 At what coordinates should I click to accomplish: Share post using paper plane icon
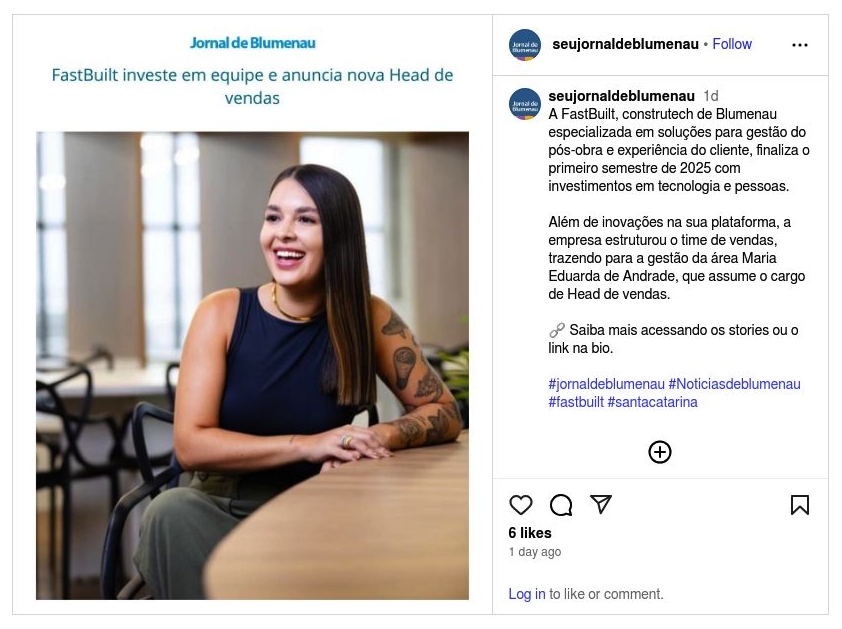[x=601, y=504]
